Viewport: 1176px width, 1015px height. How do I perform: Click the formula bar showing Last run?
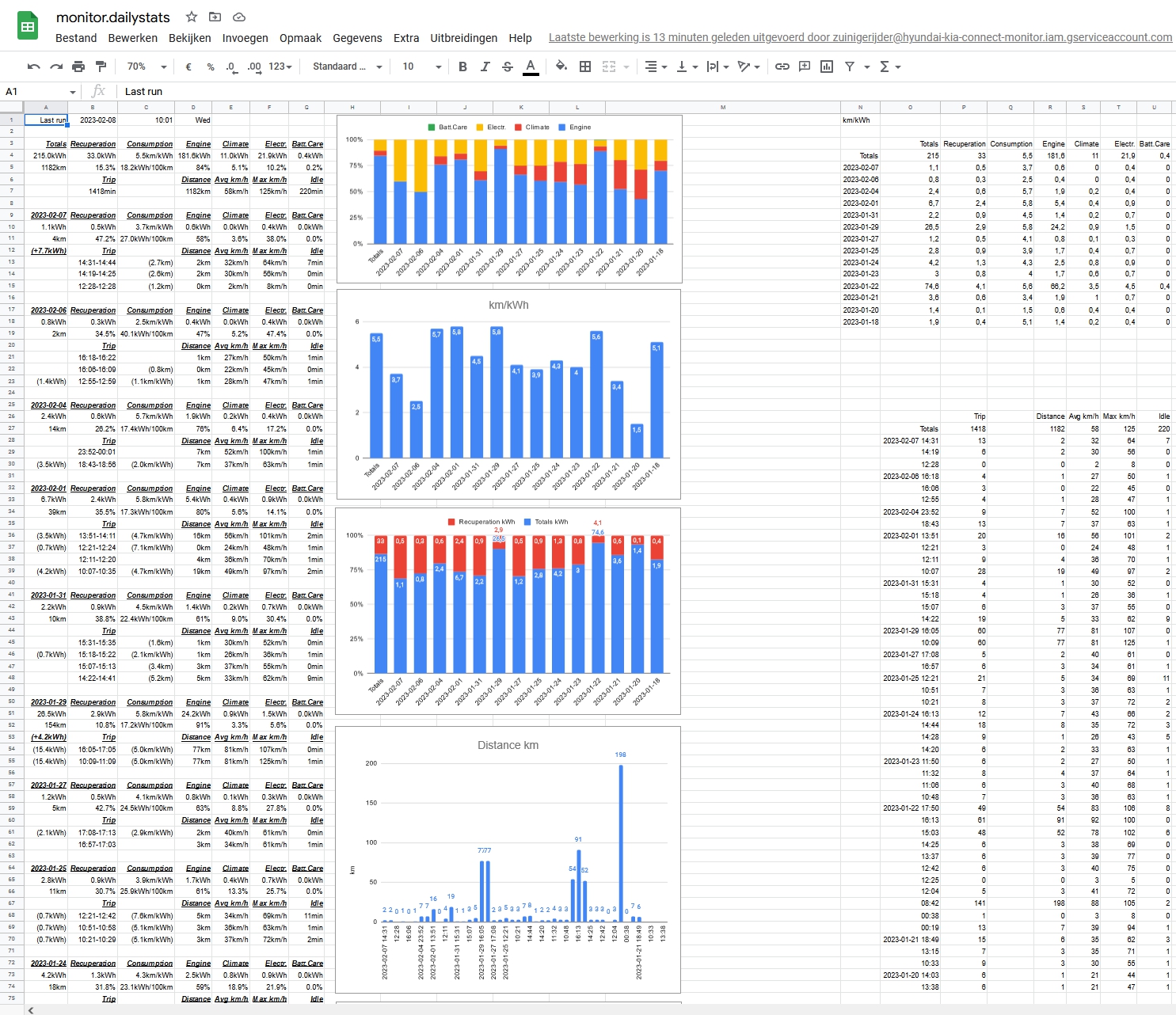click(645, 91)
